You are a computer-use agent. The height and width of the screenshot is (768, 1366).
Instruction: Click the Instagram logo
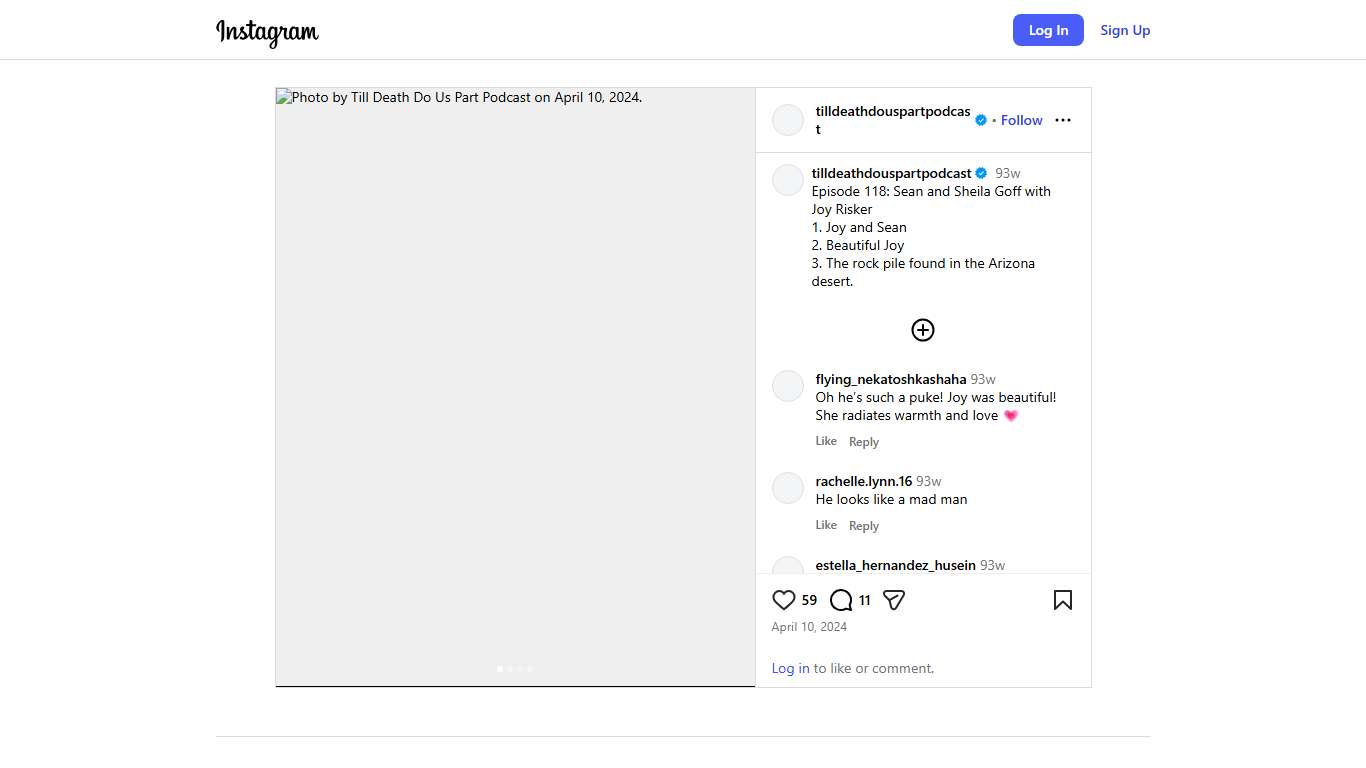[x=267, y=32]
